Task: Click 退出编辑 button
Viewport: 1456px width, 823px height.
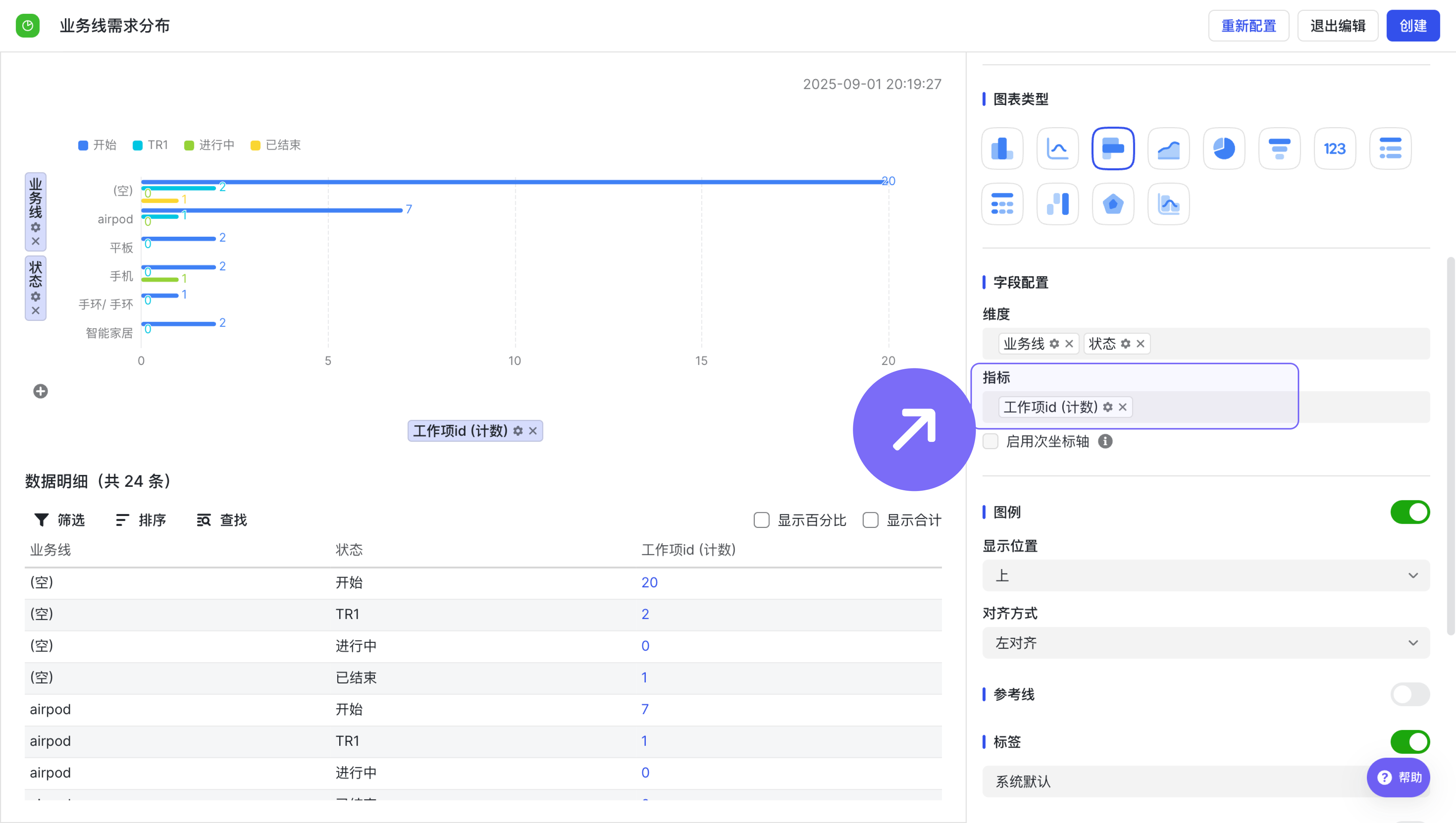Action: tap(1337, 25)
